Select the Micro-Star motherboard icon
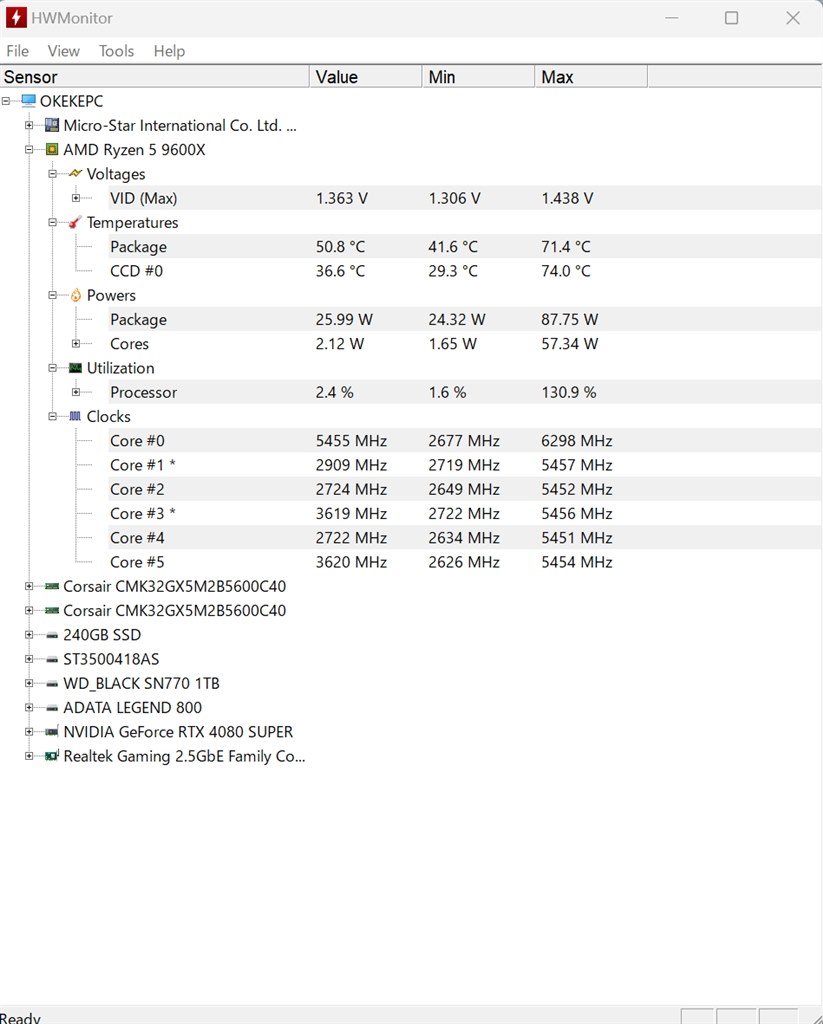The height and width of the screenshot is (1024, 823). 51,125
